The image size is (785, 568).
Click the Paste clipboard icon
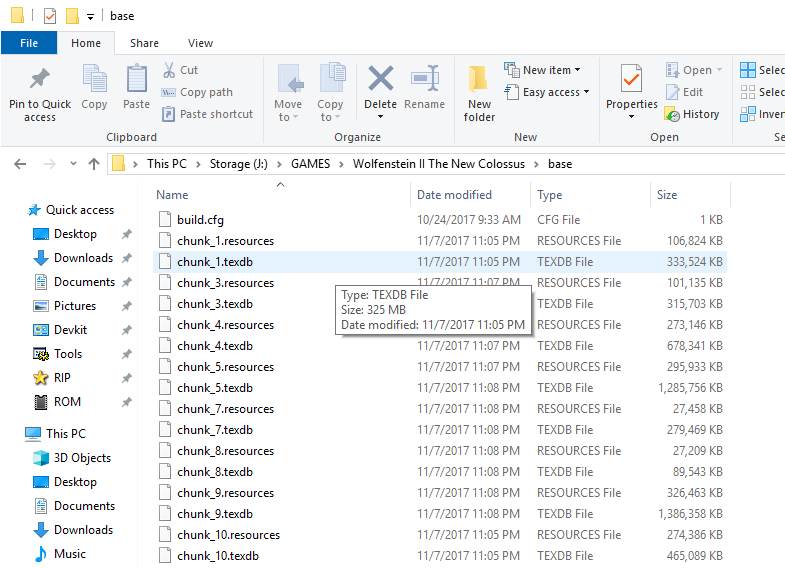click(x=136, y=79)
